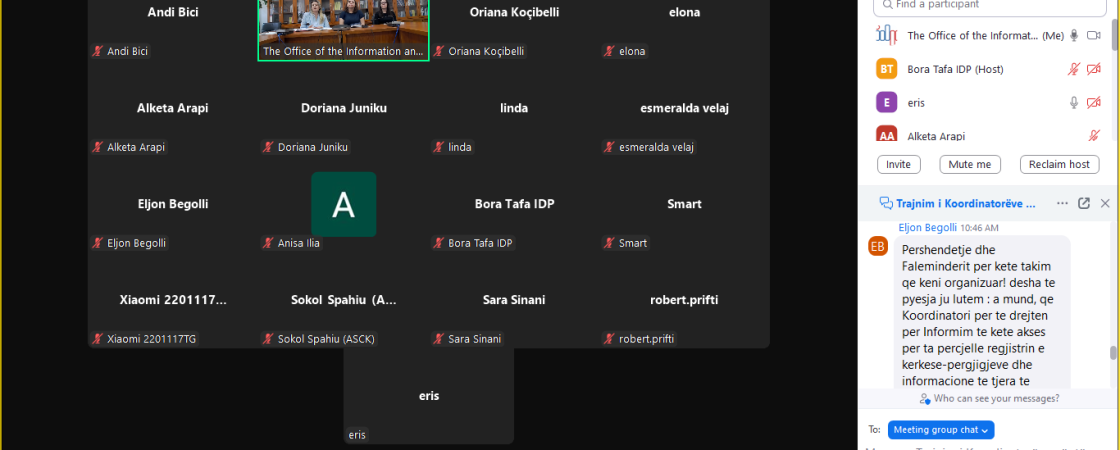Click the chat bubble icon beside Trajnim title
The image size is (1120, 450).
coord(885,203)
